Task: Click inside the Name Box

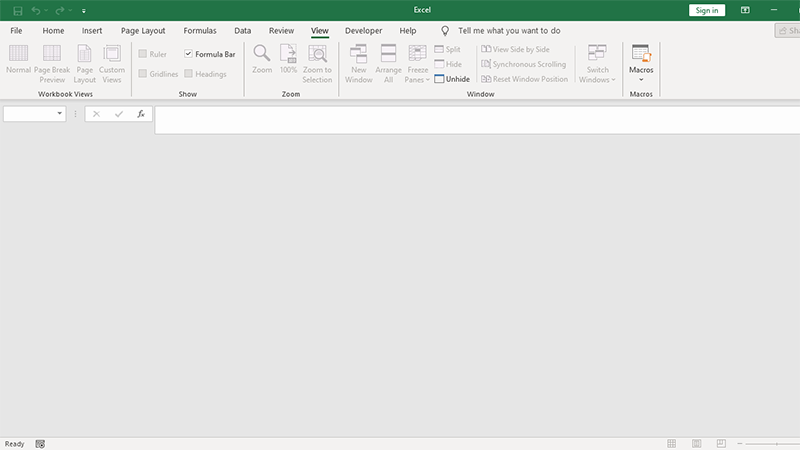Action: click(x=30, y=114)
